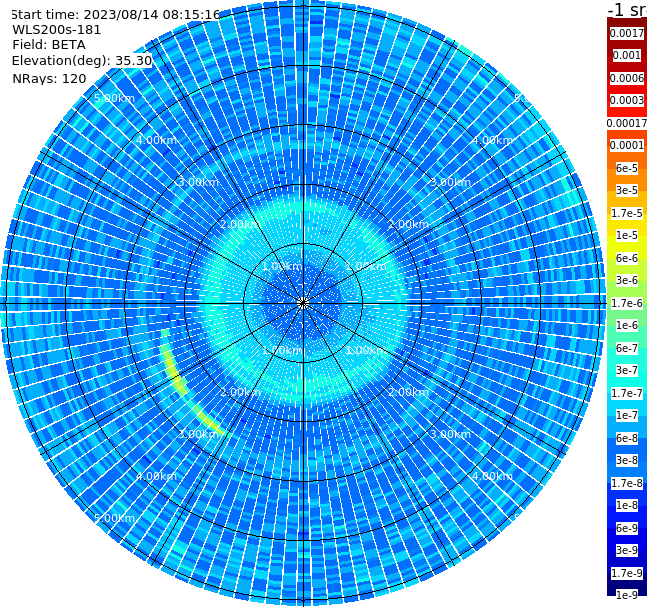Click the 1e-6 colorbar tick label
This screenshot has width=647, height=607.
point(627,325)
